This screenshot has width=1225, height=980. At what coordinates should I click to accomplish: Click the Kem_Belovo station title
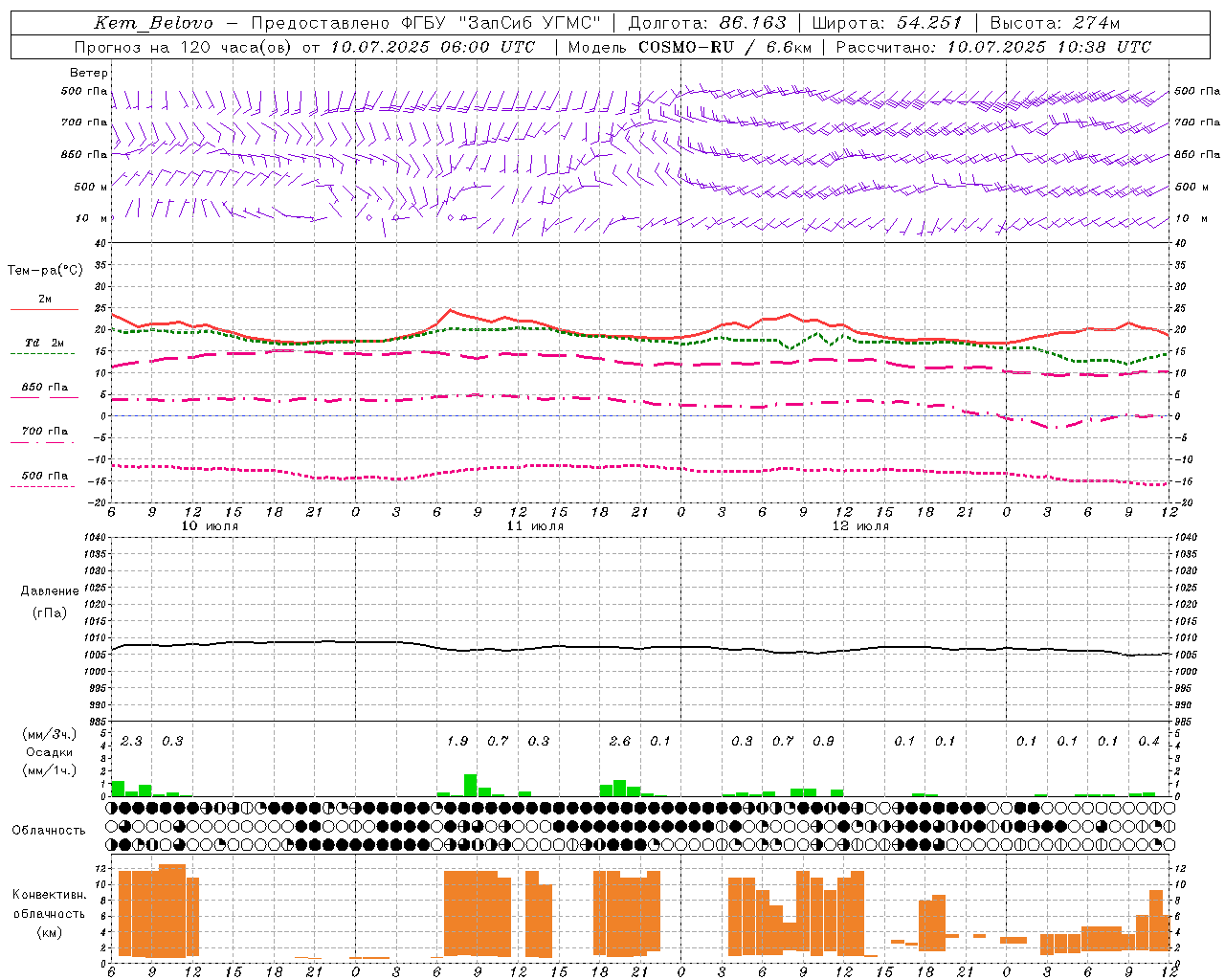coord(154,22)
